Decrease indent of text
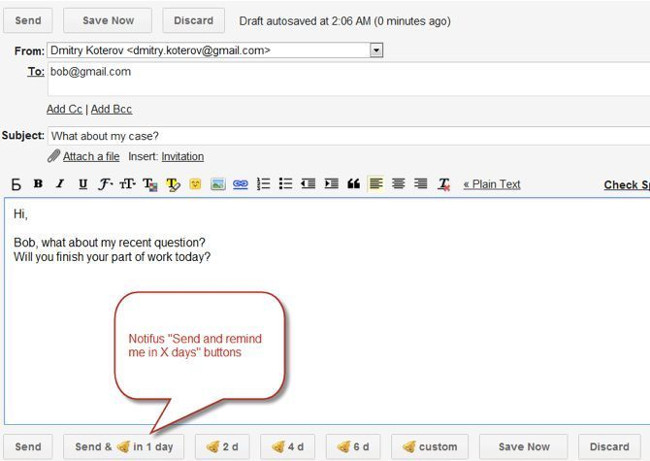This screenshot has width=650, height=461. point(308,184)
